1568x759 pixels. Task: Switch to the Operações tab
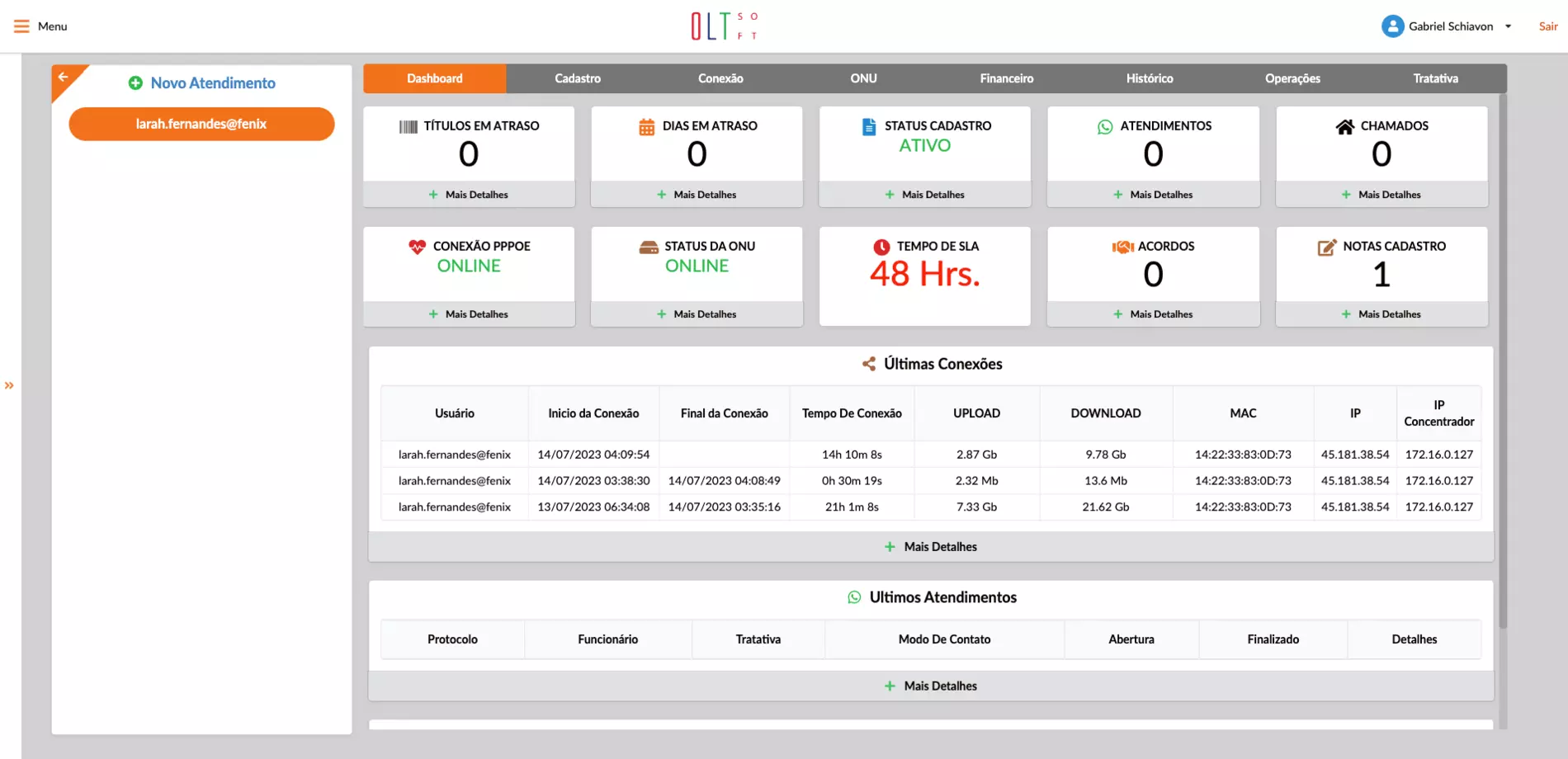[x=1292, y=78]
